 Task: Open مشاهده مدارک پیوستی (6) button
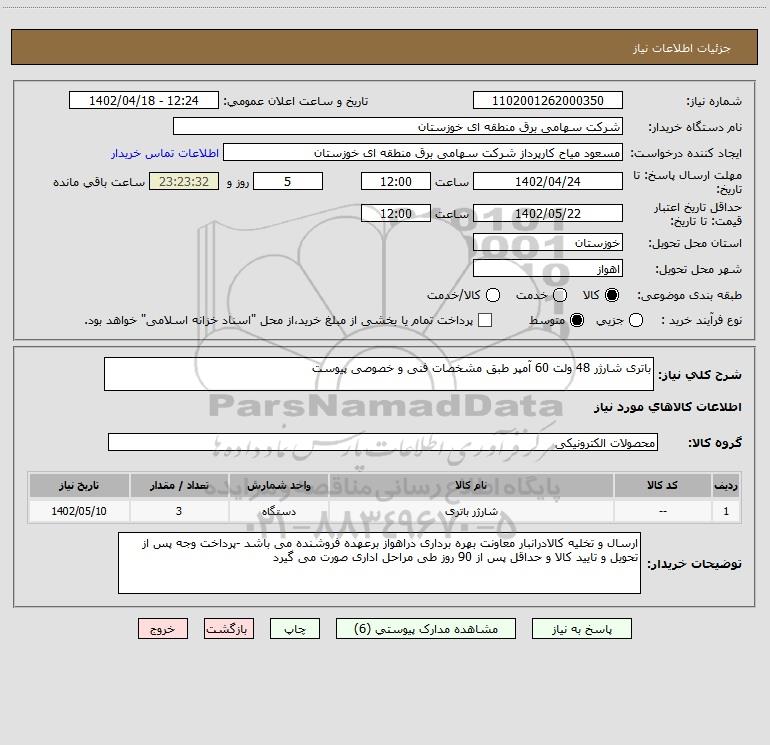(x=426, y=629)
